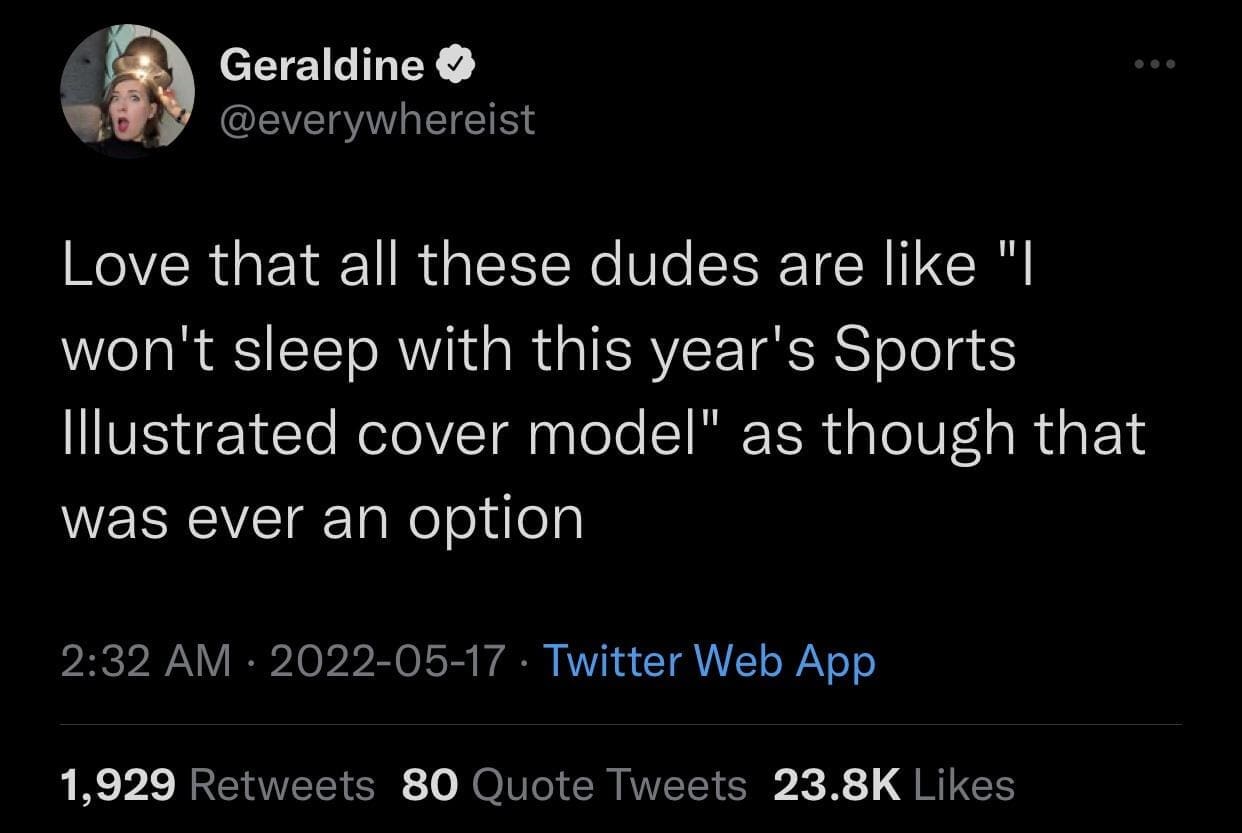1242x833 pixels.
Task: Select the 2022-05-17 date text
Action: tap(386, 661)
